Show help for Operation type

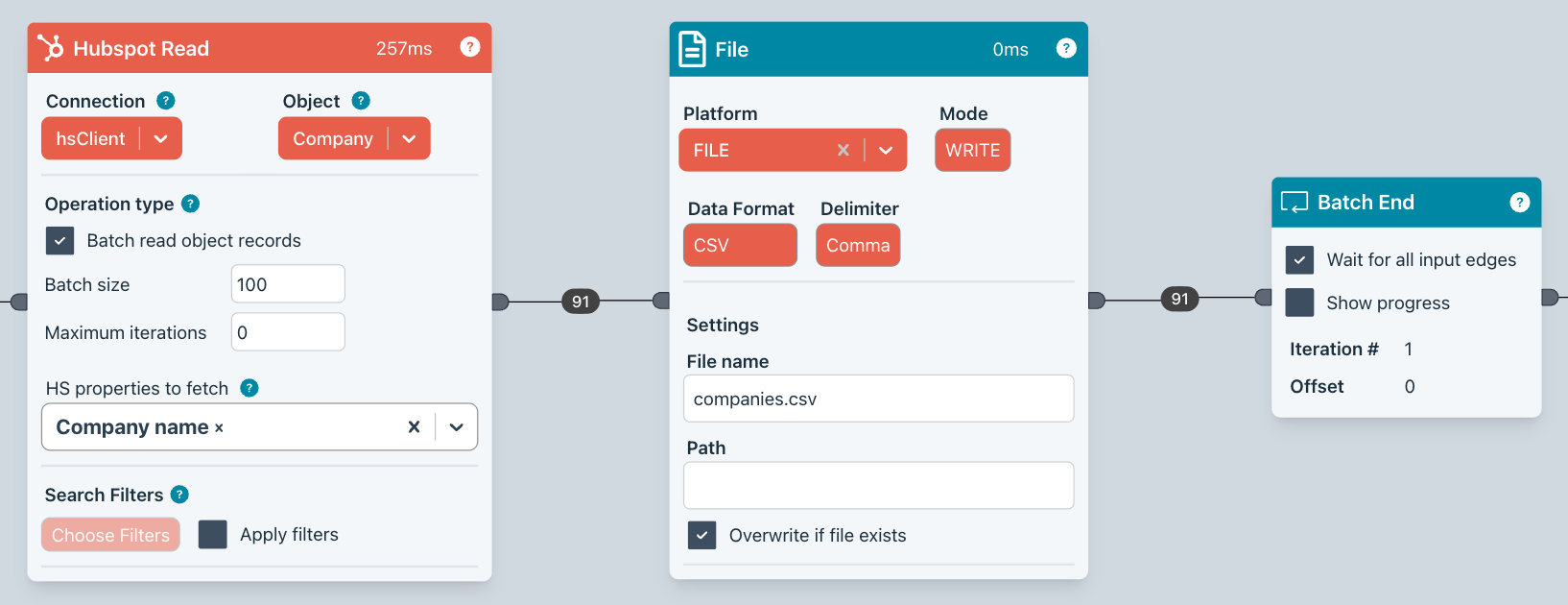[191, 204]
